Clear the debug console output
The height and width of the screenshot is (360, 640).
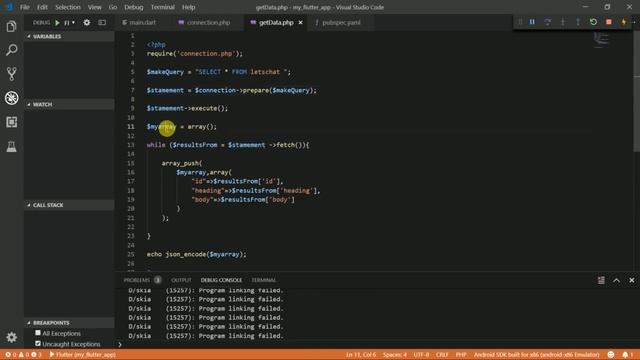[601, 280]
